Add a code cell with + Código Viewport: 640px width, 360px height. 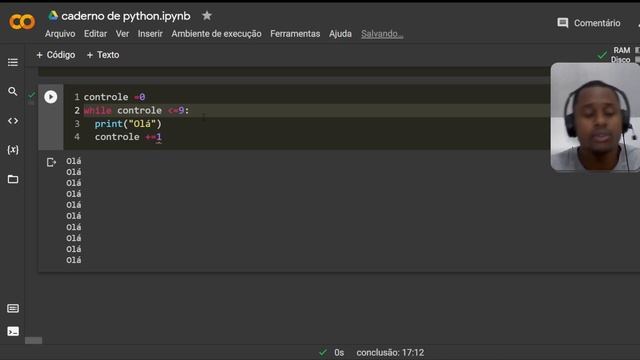56,55
